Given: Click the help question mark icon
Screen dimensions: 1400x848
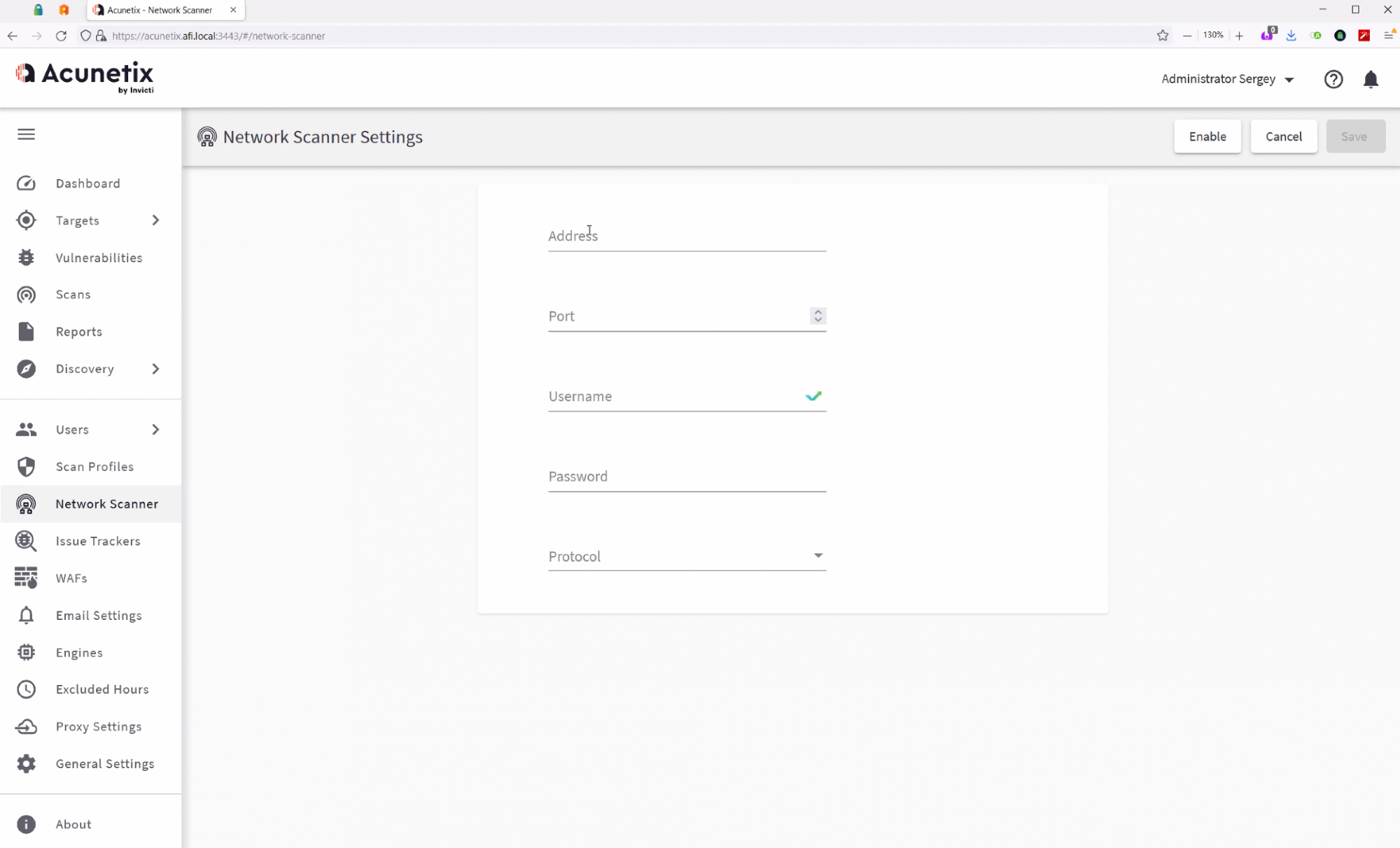Looking at the screenshot, I should pos(1333,80).
